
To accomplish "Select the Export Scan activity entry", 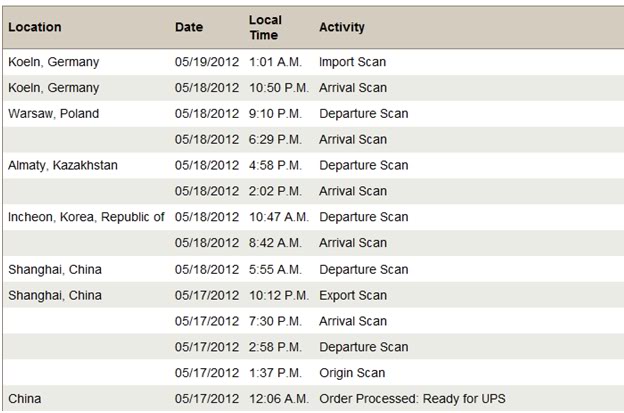I will pyautogui.click(x=353, y=296).
